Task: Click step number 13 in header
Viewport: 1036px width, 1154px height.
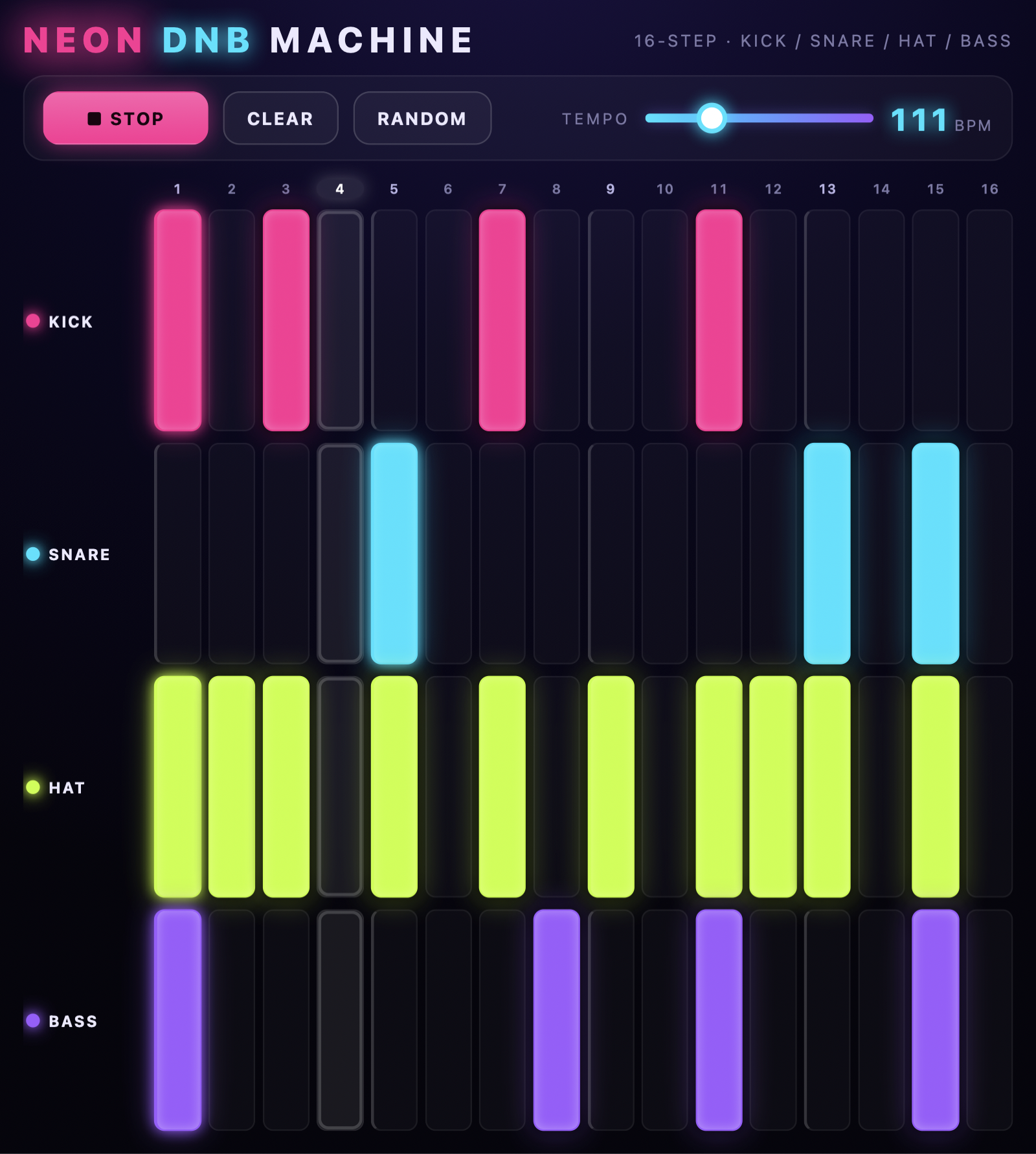Action: 827,189
